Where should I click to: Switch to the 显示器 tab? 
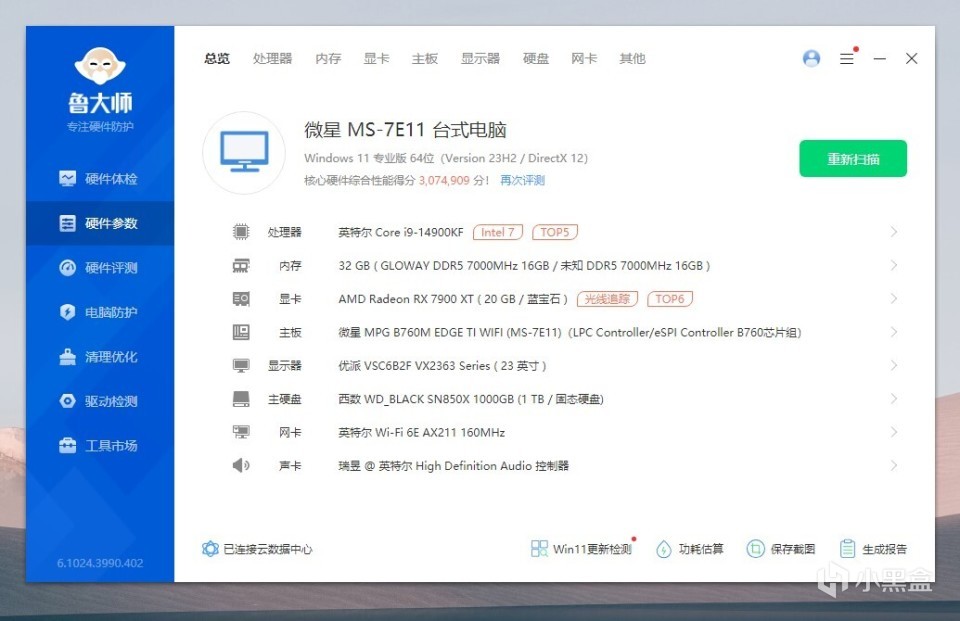pos(481,59)
